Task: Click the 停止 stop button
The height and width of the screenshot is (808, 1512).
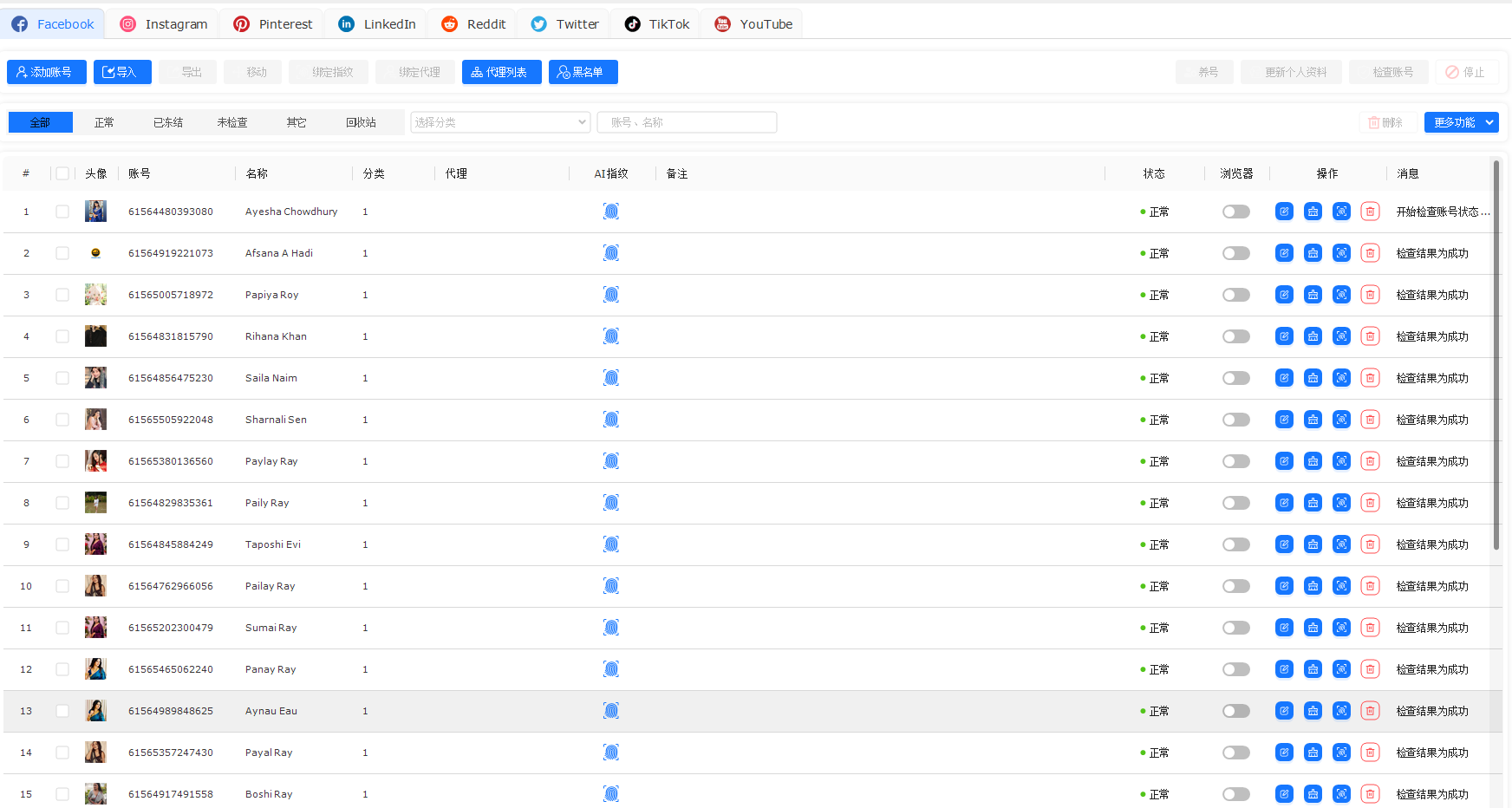Action: [1465, 72]
